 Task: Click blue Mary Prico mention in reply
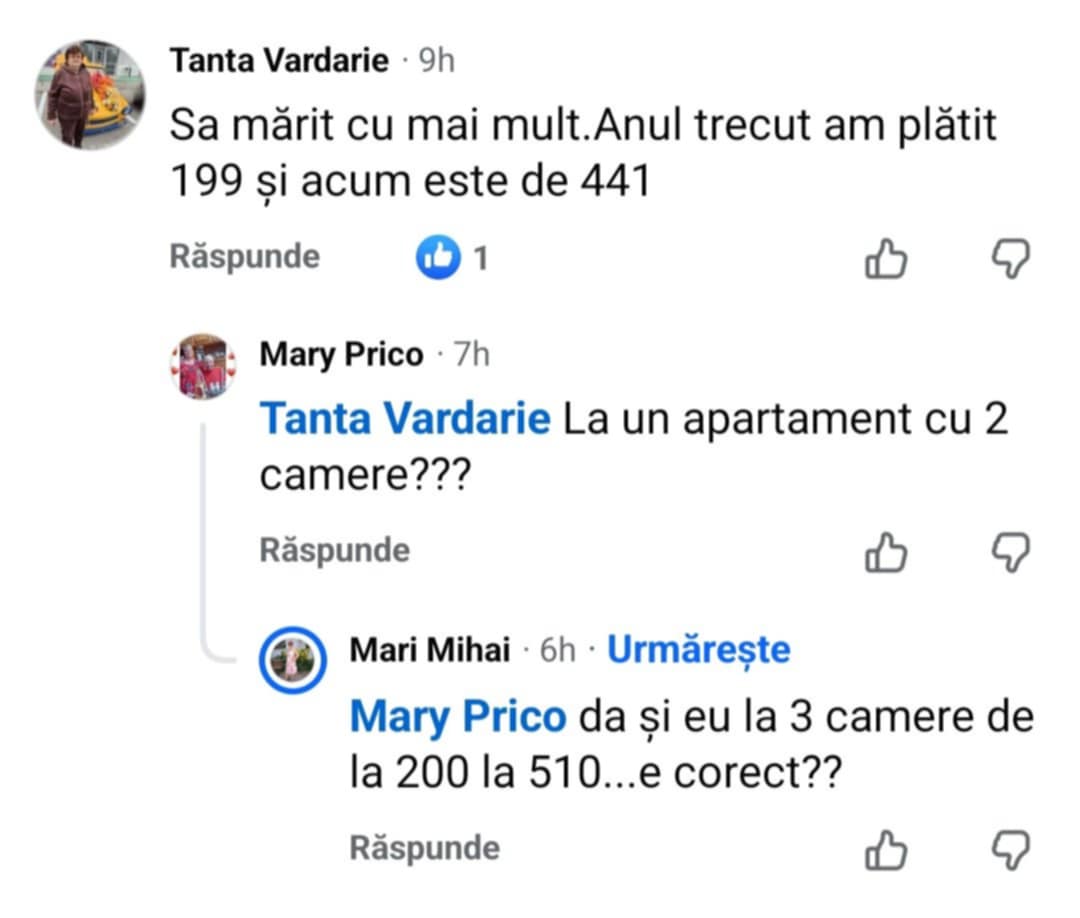(458, 717)
